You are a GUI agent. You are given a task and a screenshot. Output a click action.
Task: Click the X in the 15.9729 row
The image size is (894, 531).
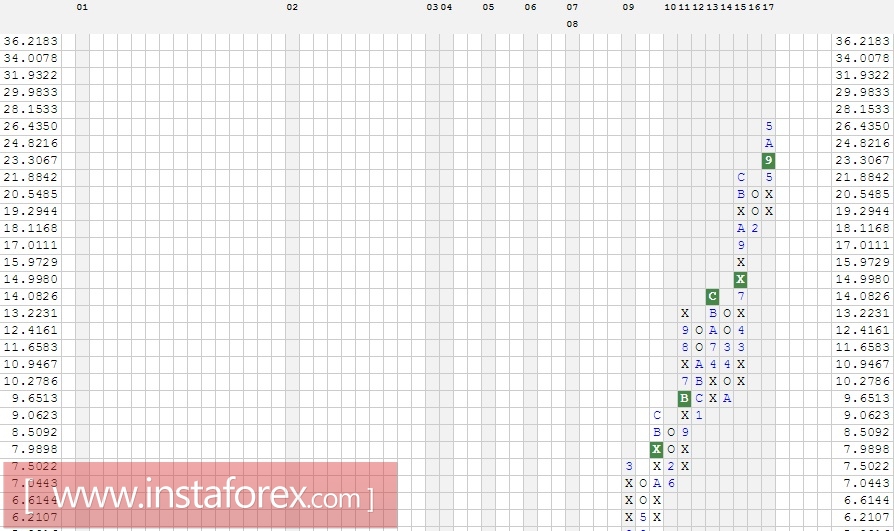[741, 262]
